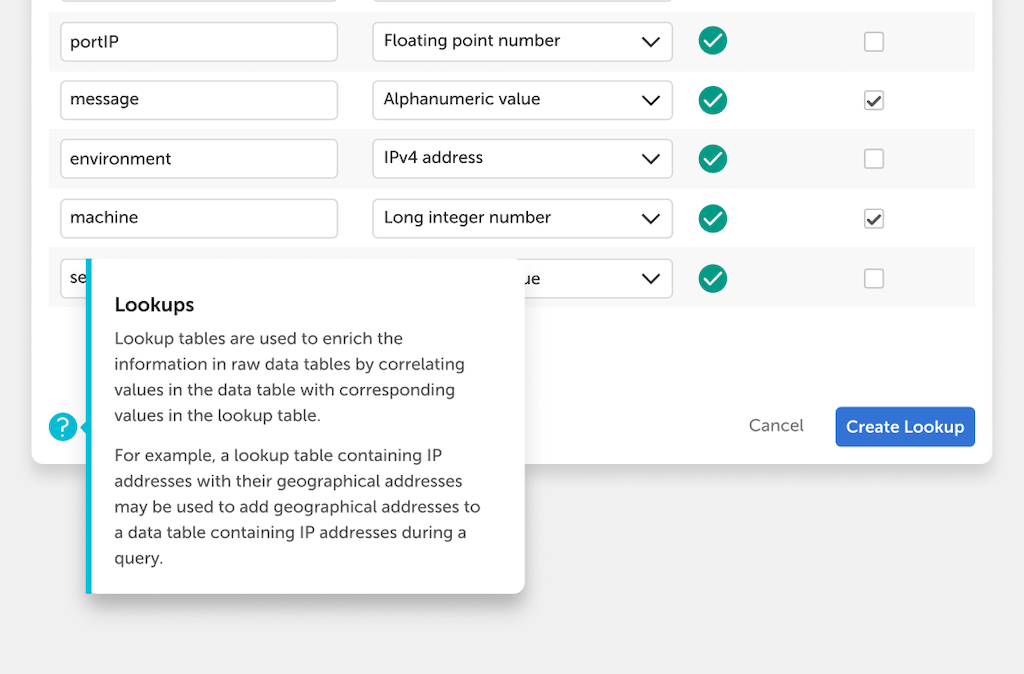Click Cancel to dismiss the form
1024x674 pixels.
776,426
